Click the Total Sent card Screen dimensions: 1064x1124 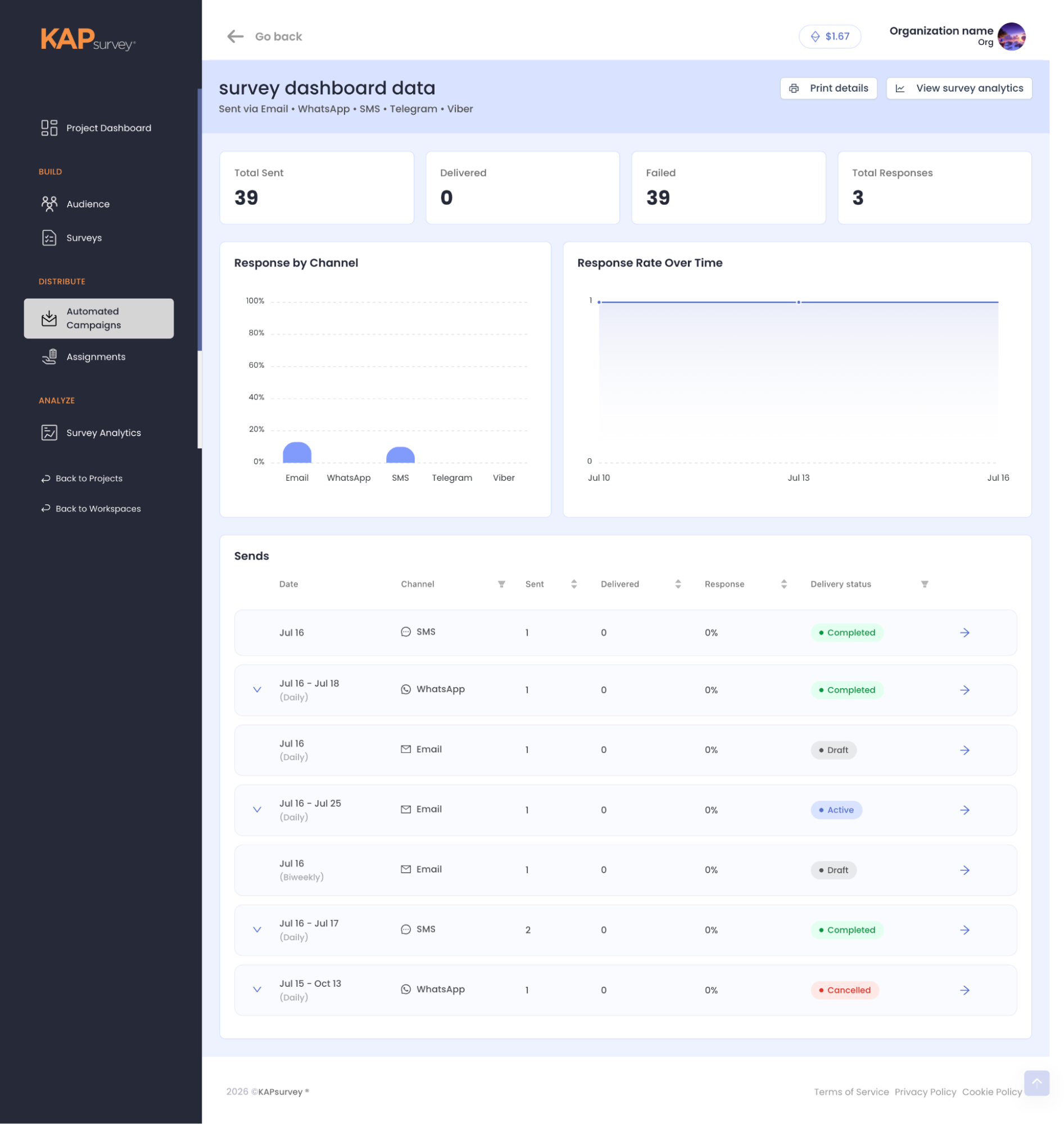316,188
